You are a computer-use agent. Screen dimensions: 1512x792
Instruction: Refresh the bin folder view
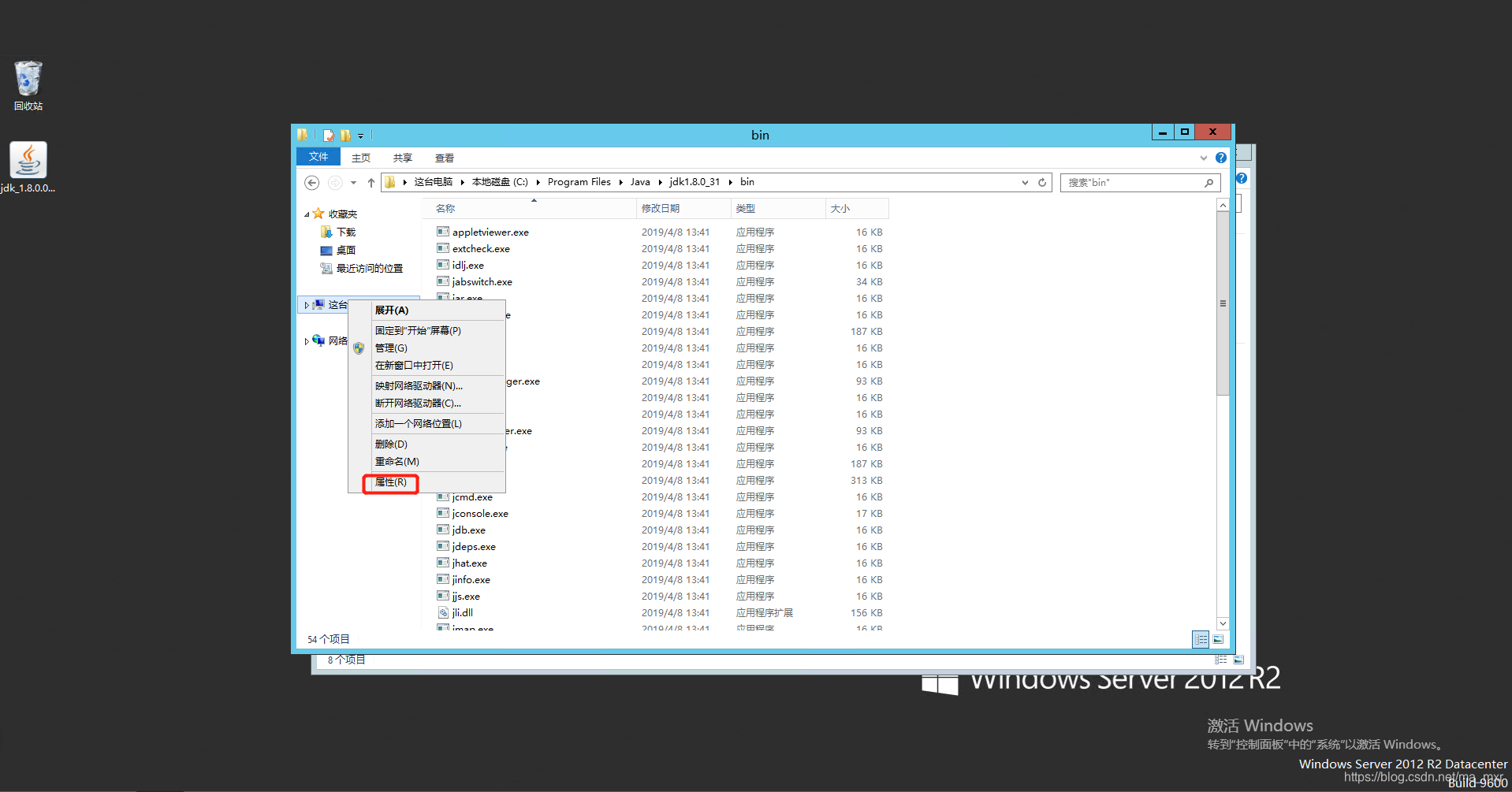click(1042, 182)
